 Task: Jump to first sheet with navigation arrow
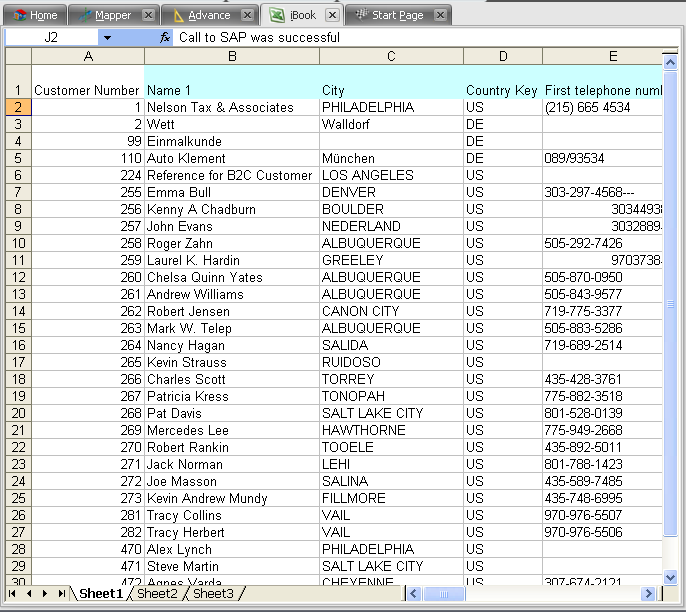pos(13,594)
